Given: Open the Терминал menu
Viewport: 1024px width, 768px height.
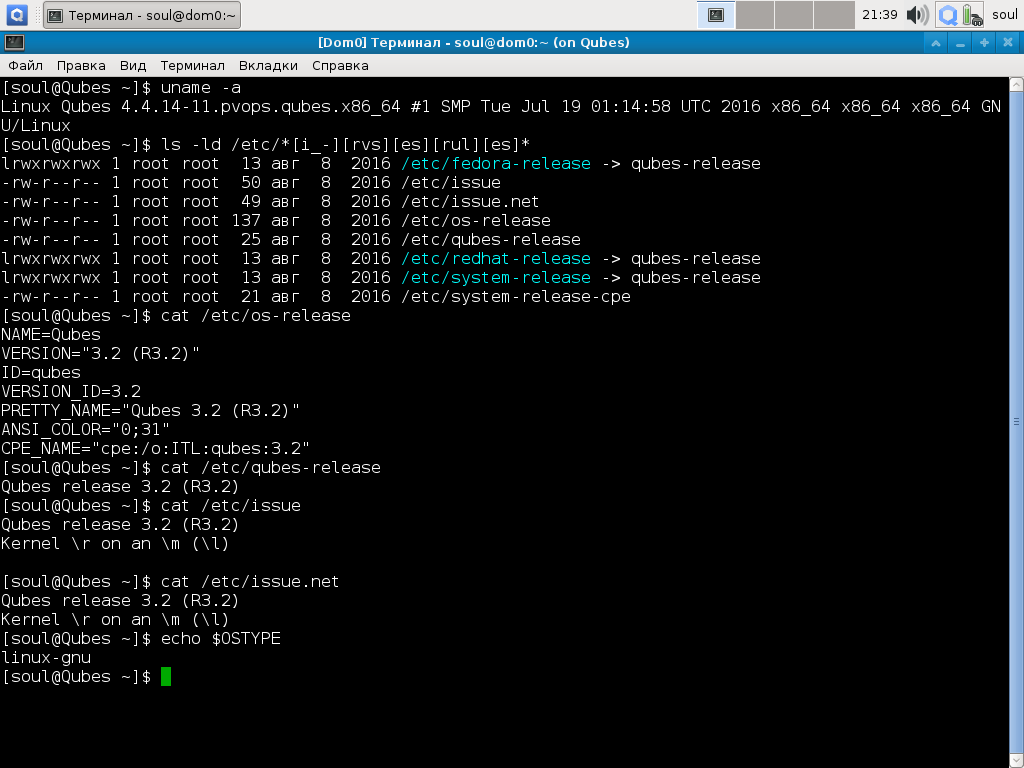Looking at the screenshot, I should pyautogui.click(x=193, y=65).
